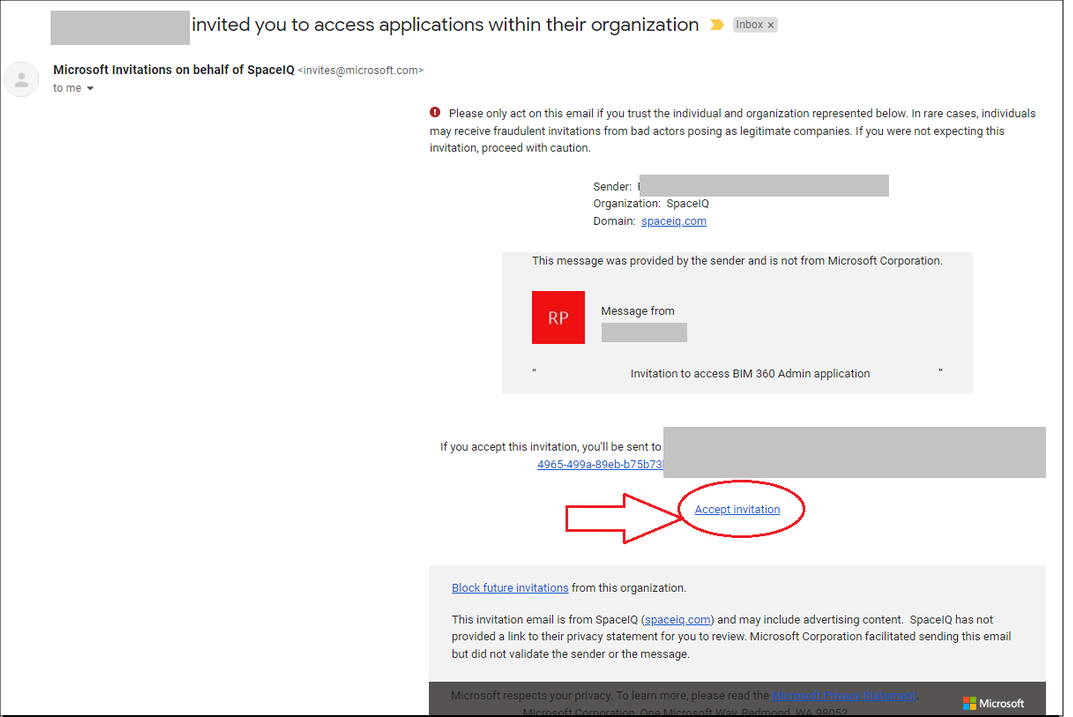This screenshot has width=1073, height=717.
Task: Click the BIM 360 Admin application invitation message
Action: coord(749,374)
